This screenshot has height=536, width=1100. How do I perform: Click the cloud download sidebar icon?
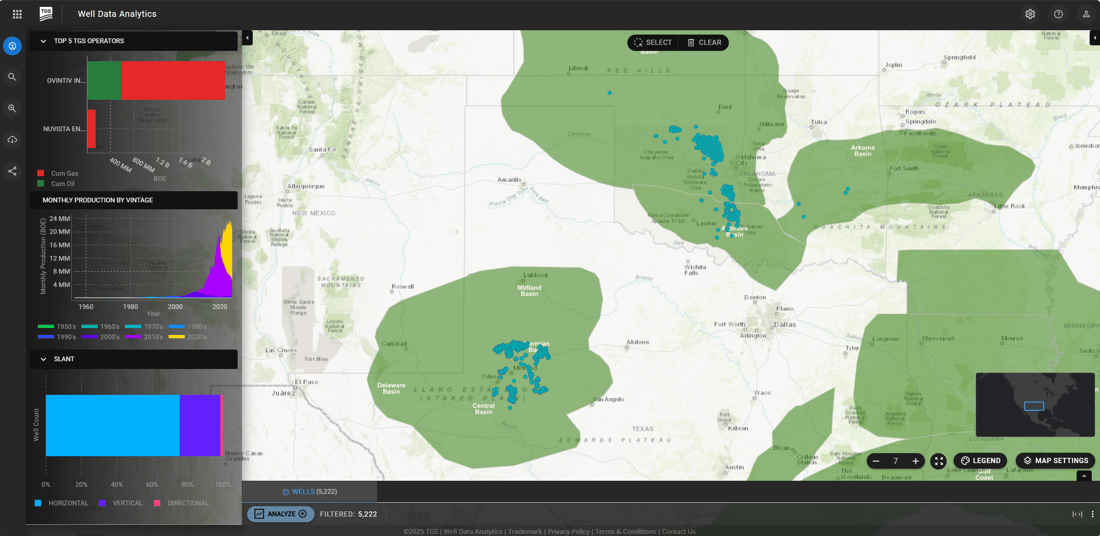(x=12, y=140)
